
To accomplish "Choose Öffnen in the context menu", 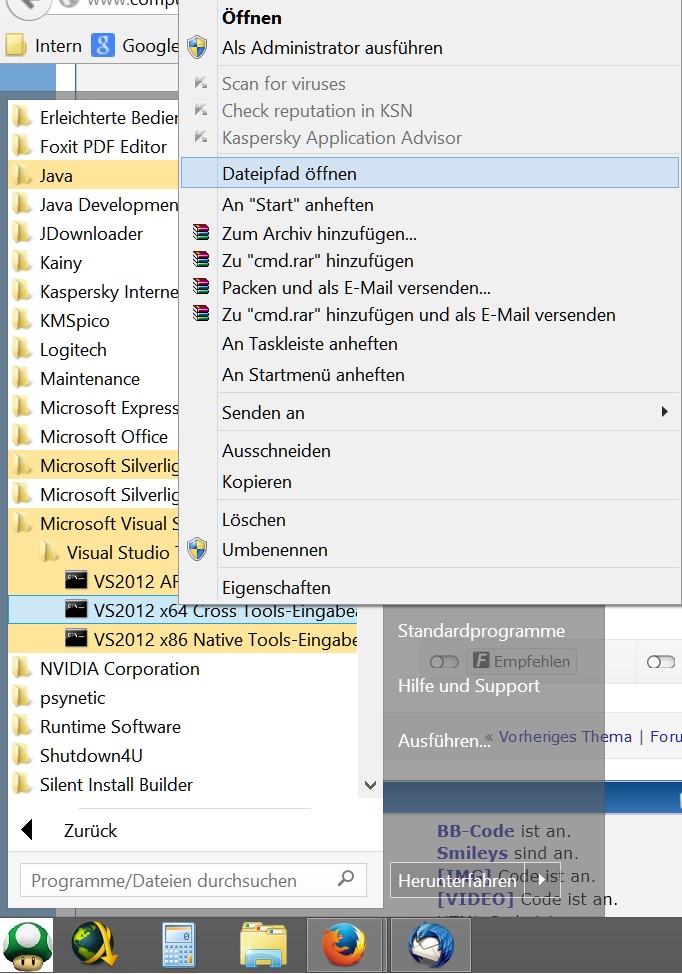I will (x=430, y=17).
